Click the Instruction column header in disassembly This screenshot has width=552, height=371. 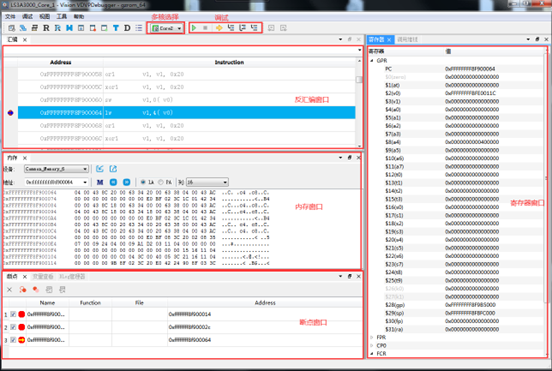click(x=229, y=62)
